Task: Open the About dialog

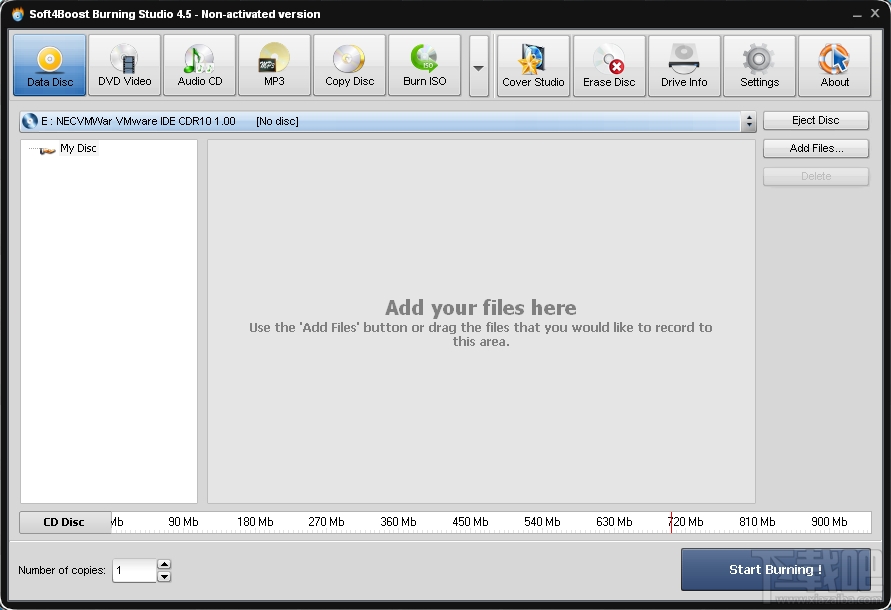Action: click(x=834, y=66)
